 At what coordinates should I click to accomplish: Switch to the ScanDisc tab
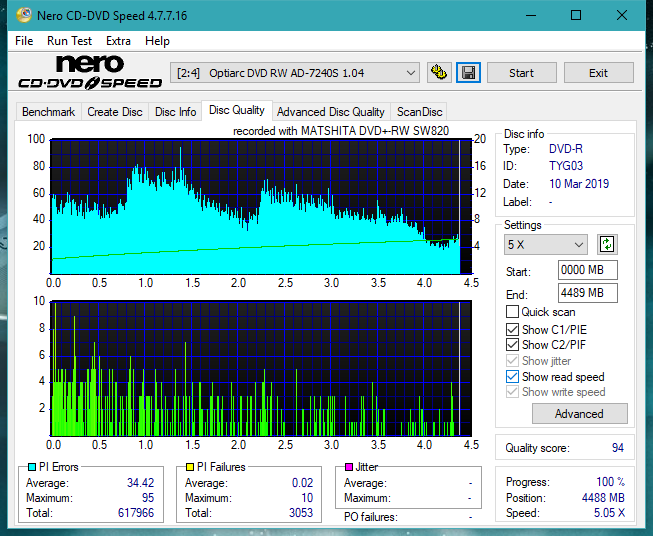[x=419, y=112]
